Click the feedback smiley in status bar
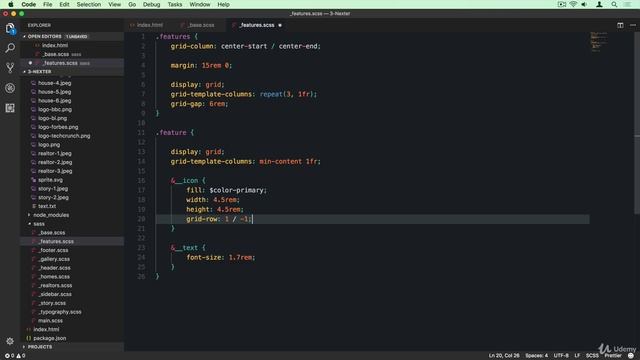 [x=631, y=356]
